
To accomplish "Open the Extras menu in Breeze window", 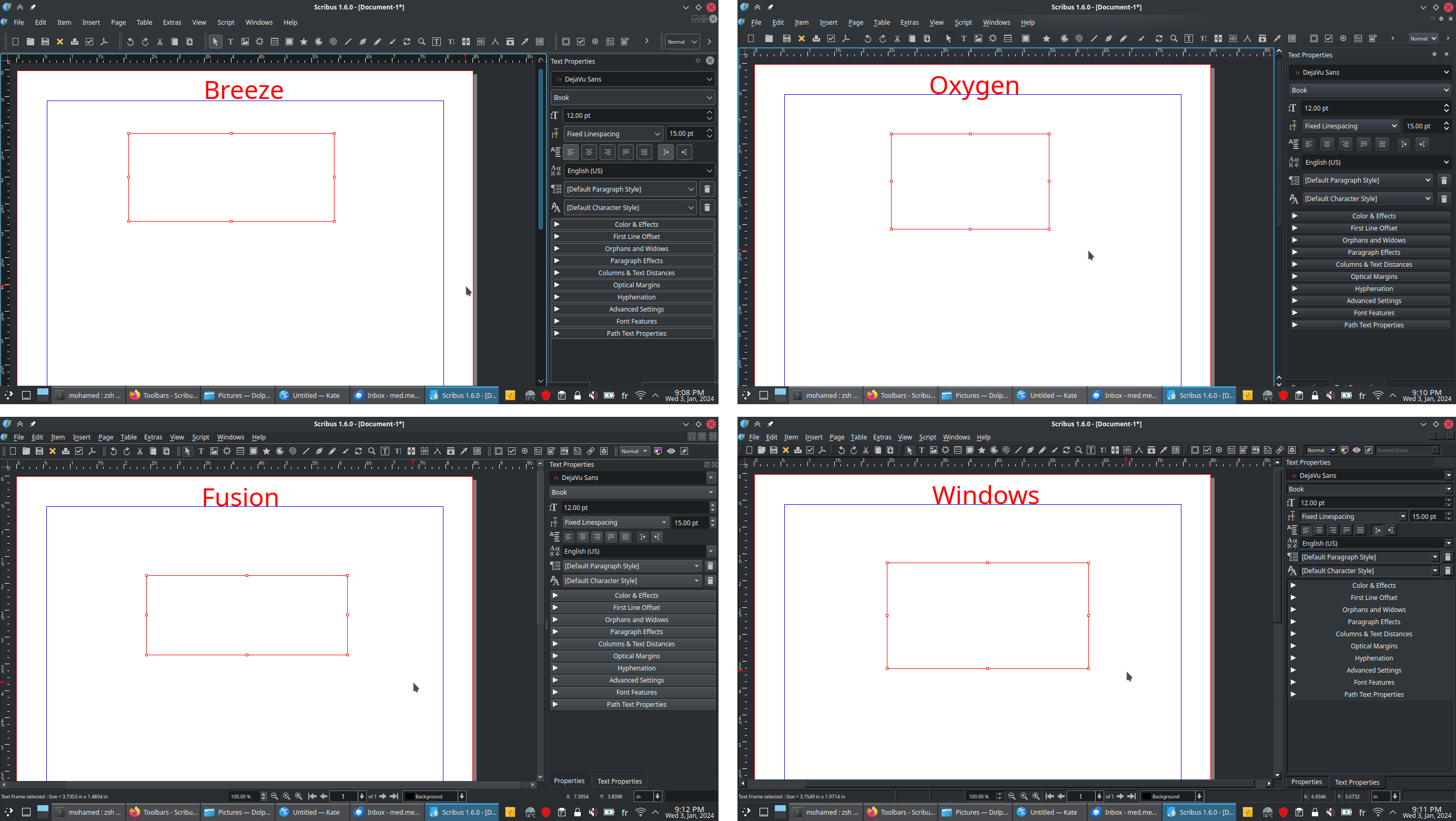I will click(x=172, y=23).
